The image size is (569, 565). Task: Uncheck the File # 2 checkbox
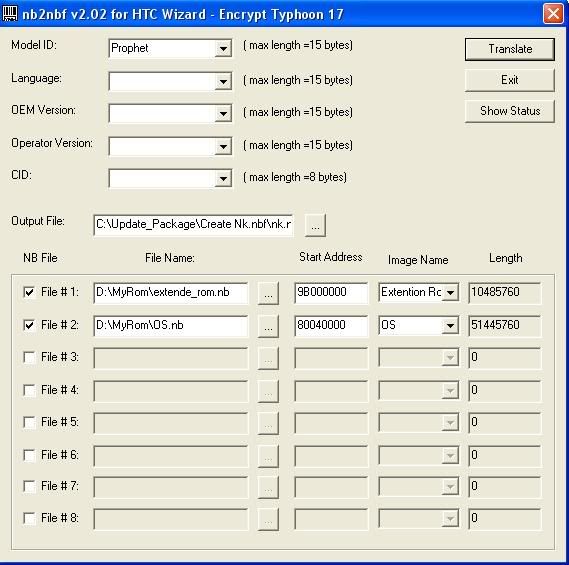pos(29,325)
